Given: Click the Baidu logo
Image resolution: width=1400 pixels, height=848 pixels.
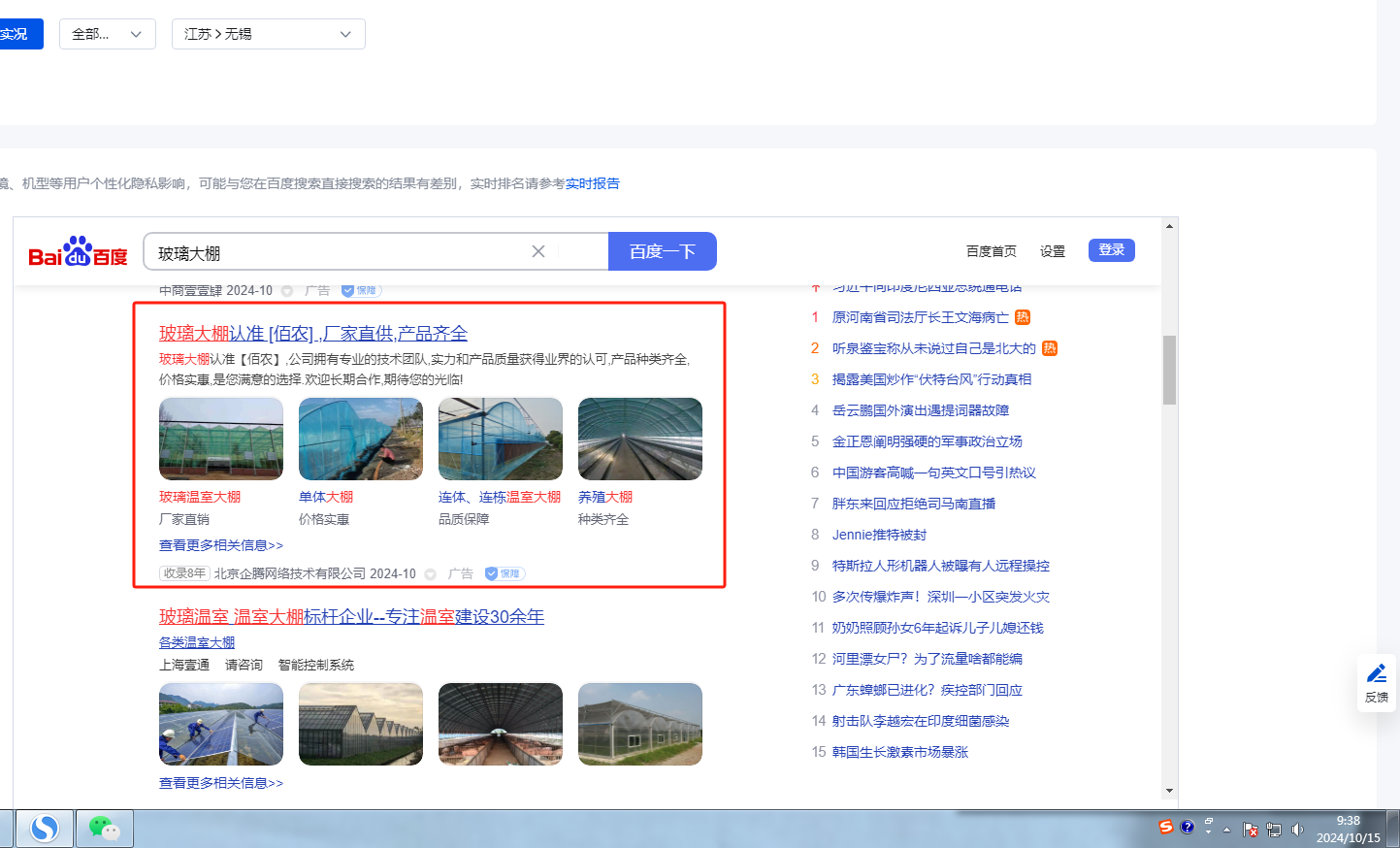Looking at the screenshot, I should point(78,252).
